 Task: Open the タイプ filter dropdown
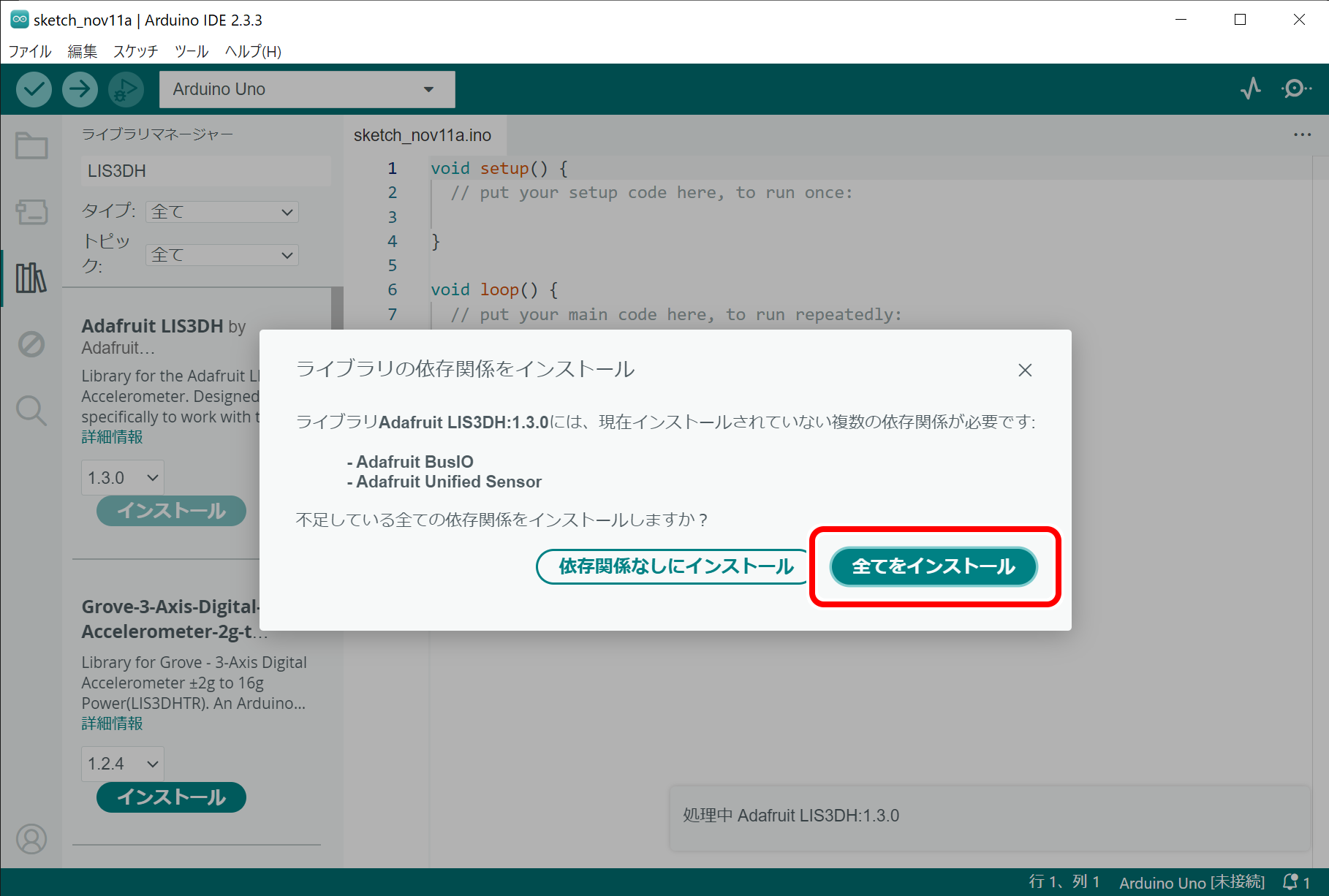coord(222,212)
